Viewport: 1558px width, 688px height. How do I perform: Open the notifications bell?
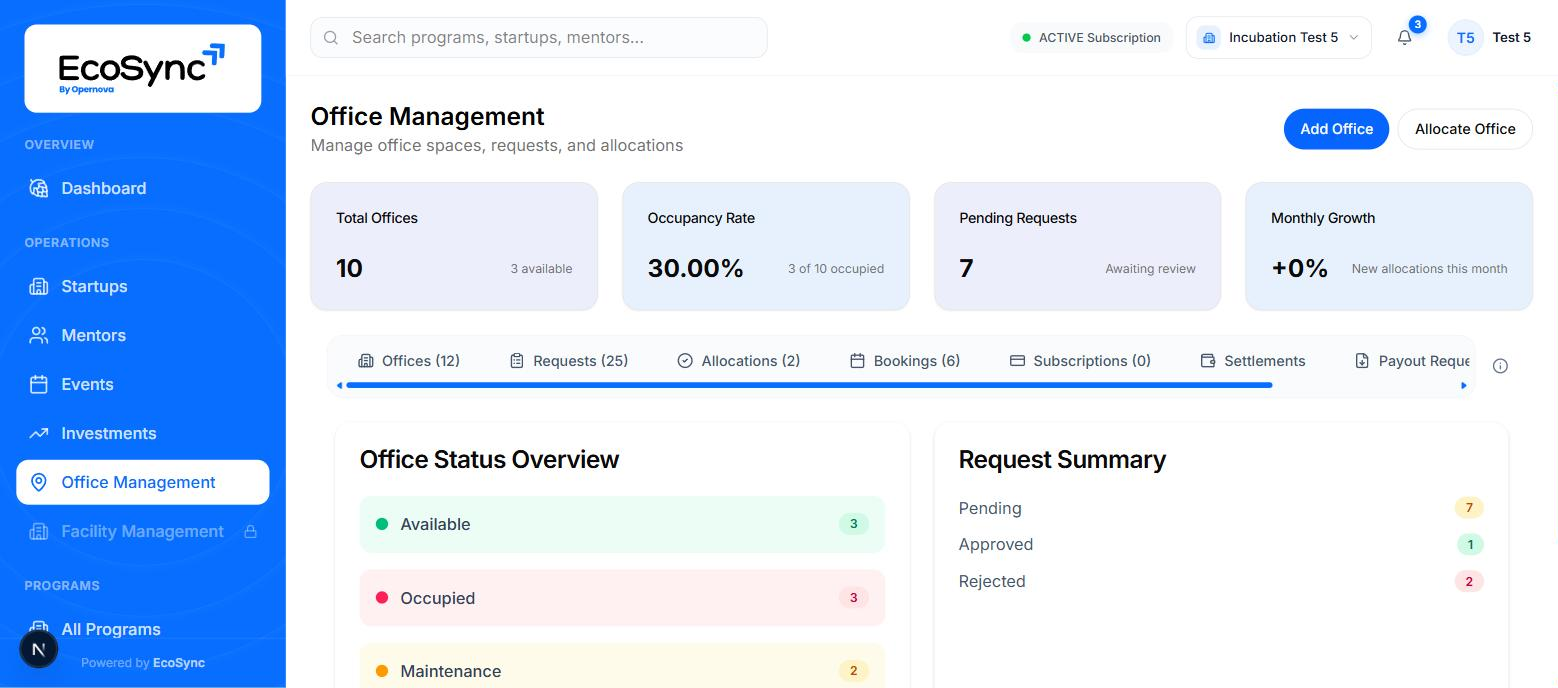coord(1405,37)
